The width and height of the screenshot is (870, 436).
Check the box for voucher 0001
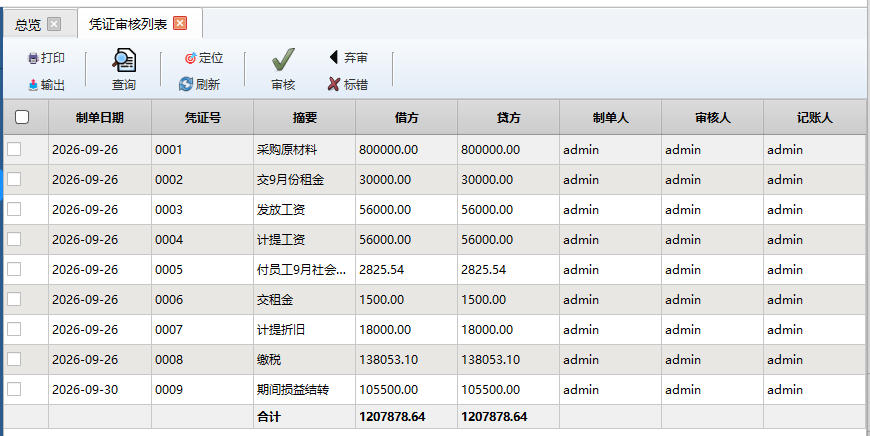14,149
